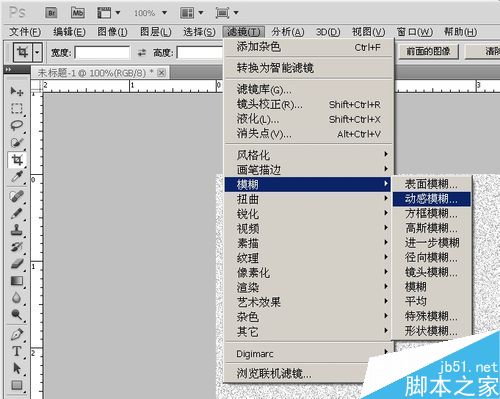Open the 编辑(E) menu
The image size is (500, 399).
(69, 32)
